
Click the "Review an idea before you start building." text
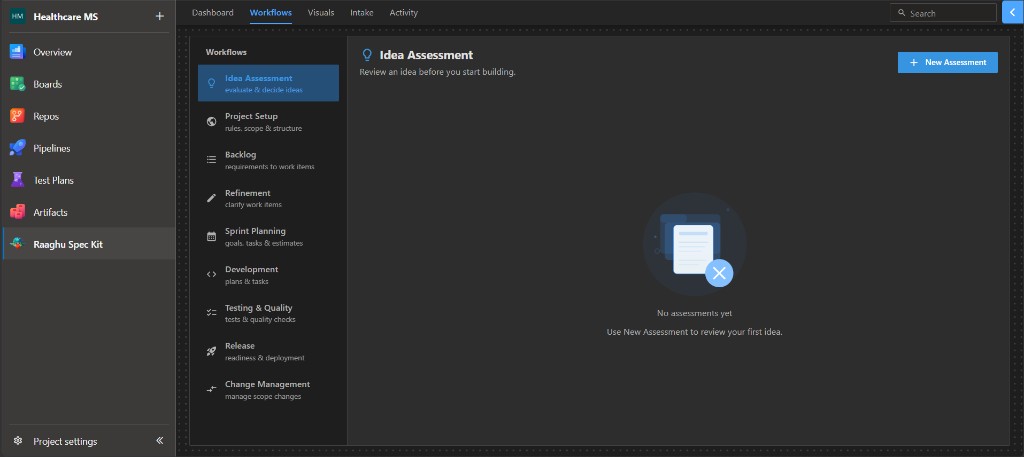[438, 72]
